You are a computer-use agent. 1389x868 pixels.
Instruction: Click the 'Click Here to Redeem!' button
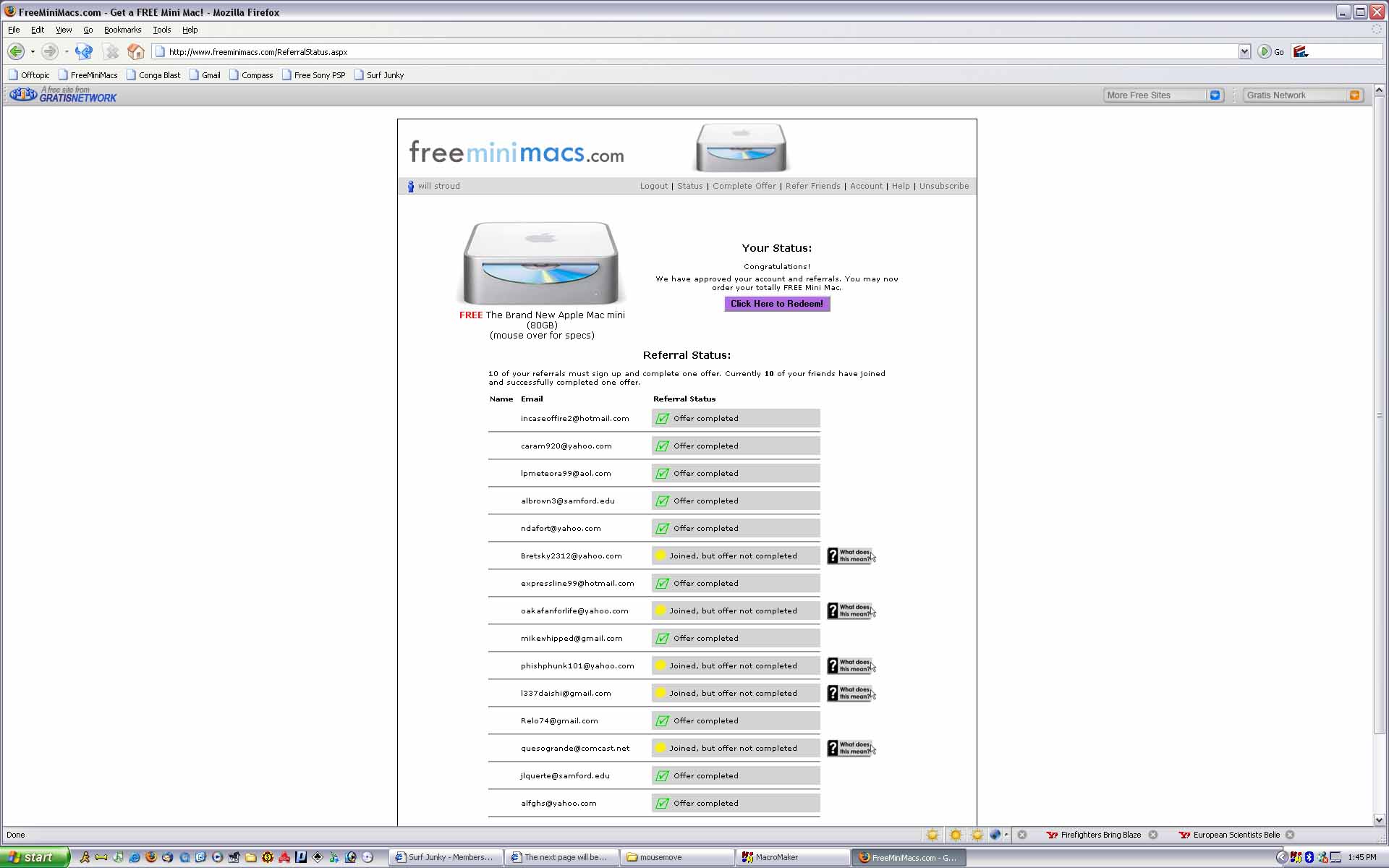(777, 304)
